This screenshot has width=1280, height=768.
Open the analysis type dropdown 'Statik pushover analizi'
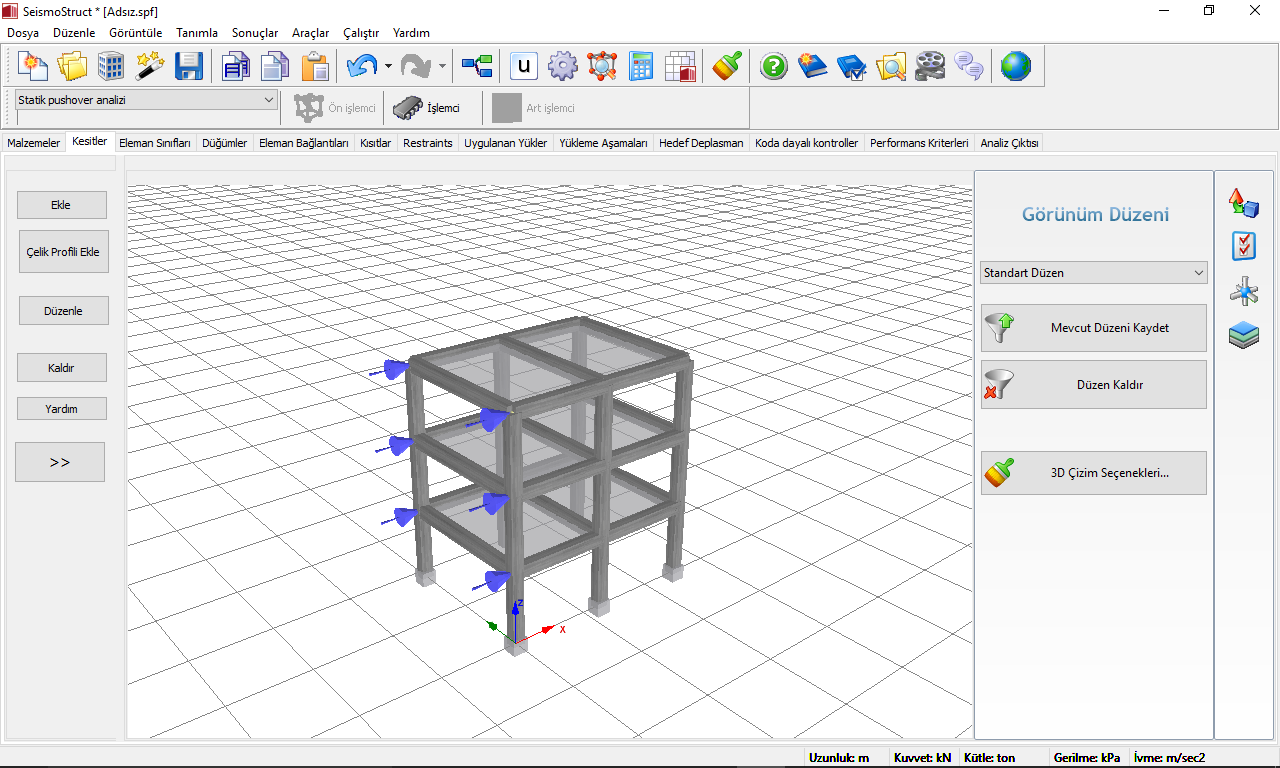pos(146,100)
